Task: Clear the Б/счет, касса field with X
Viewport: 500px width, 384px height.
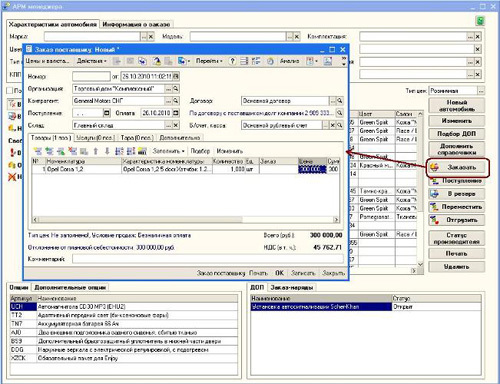Action: point(332,125)
